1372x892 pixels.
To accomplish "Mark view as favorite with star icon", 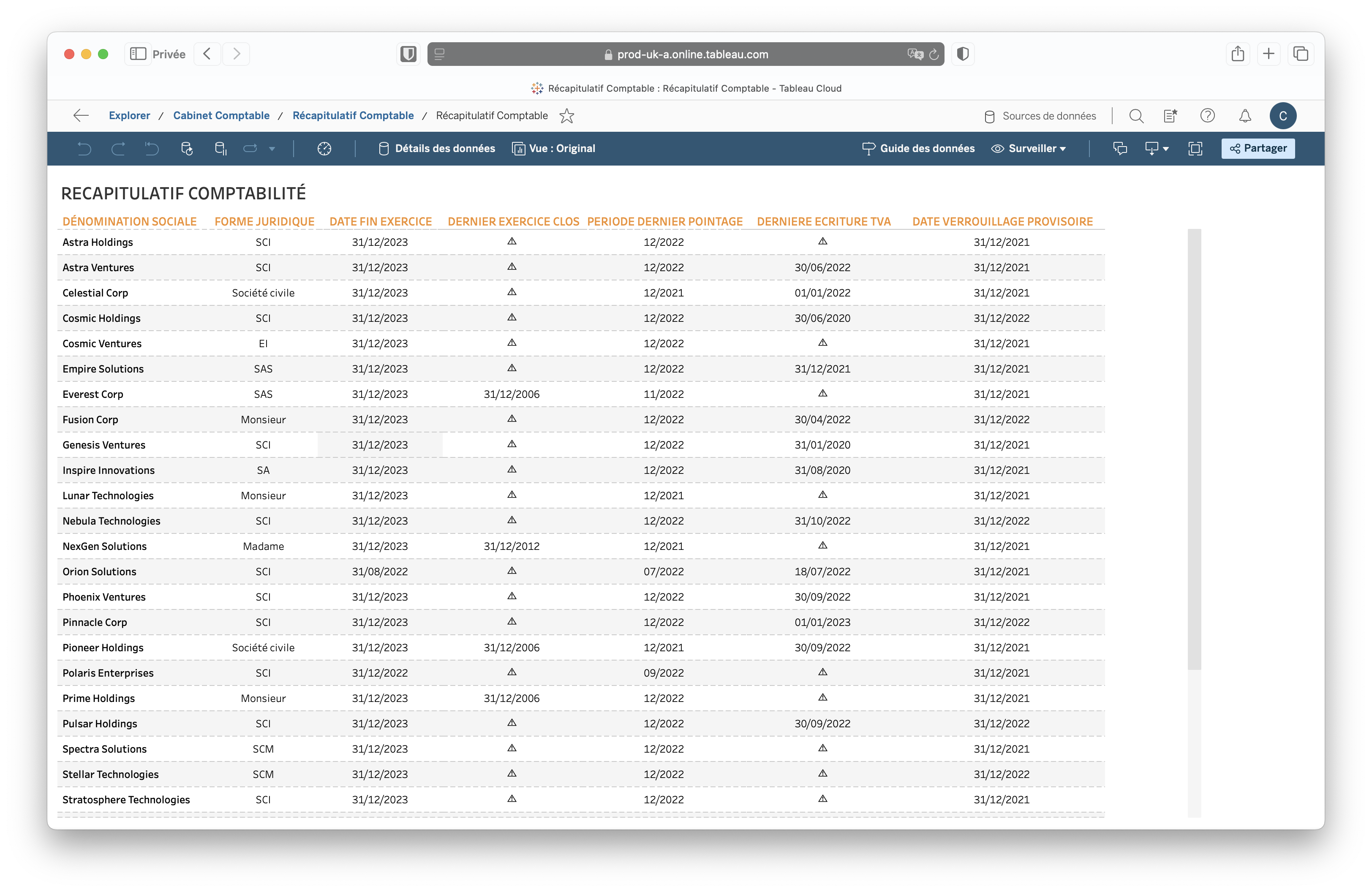I will [567, 116].
